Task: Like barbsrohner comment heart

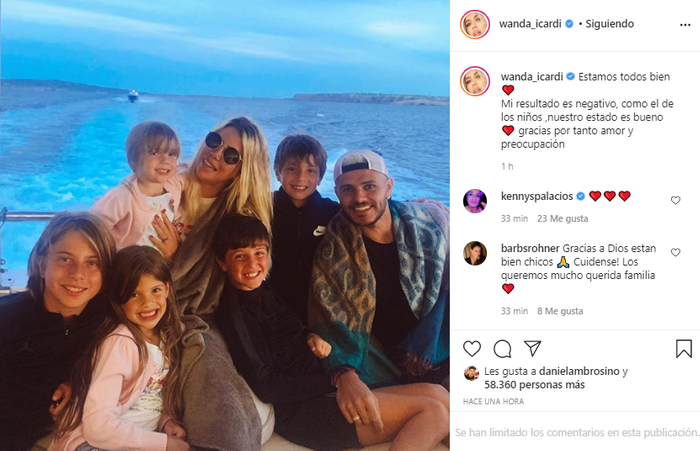Action: pyautogui.click(x=675, y=252)
